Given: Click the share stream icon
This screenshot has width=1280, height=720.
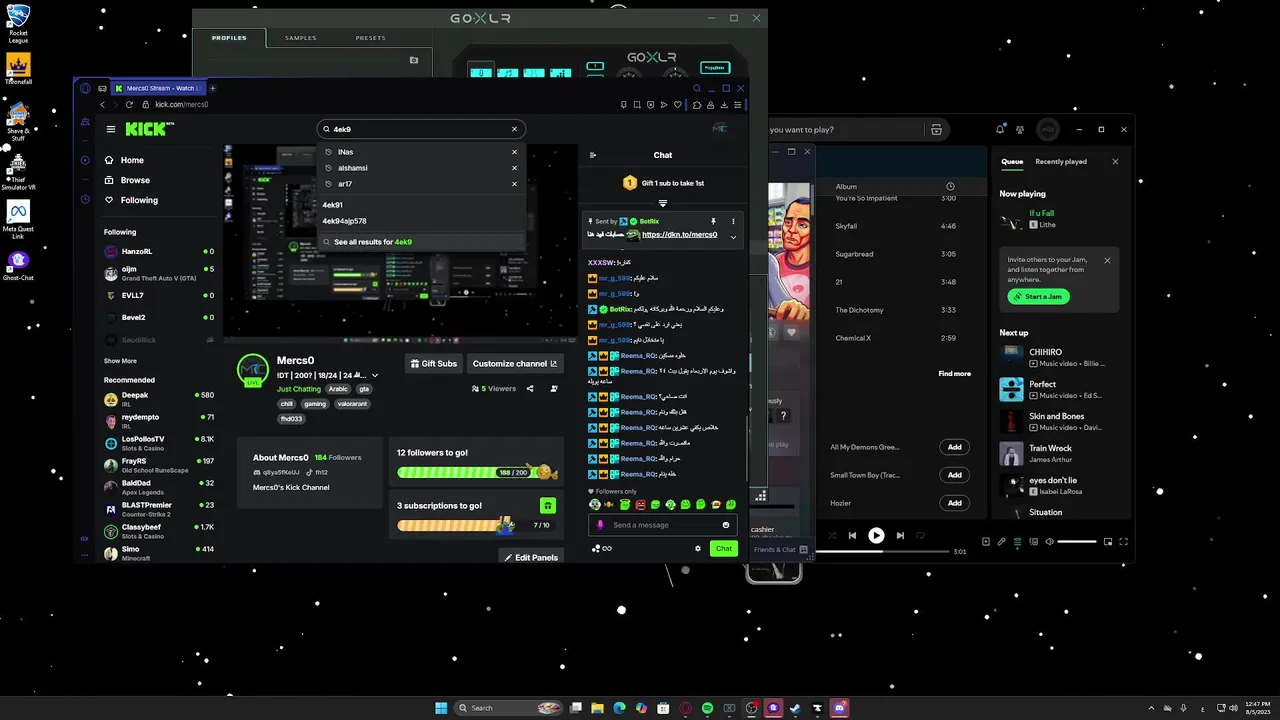Looking at the screenshot, I should click(x=530, y=388).
